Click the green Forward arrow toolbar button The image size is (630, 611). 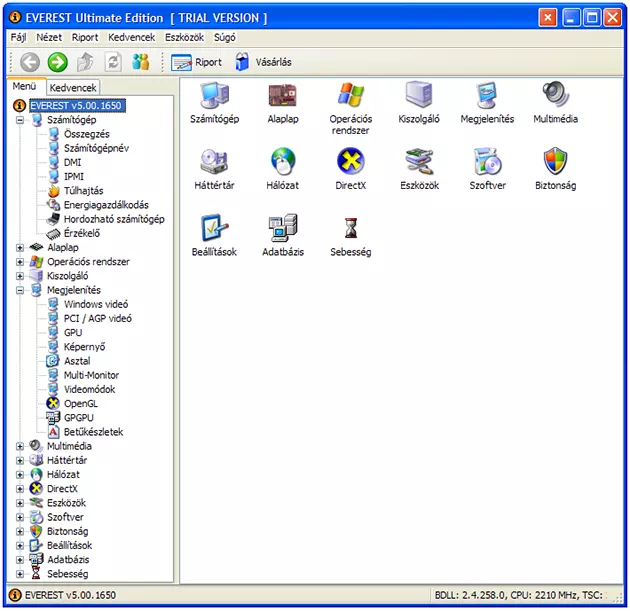(x=57, y=62)
